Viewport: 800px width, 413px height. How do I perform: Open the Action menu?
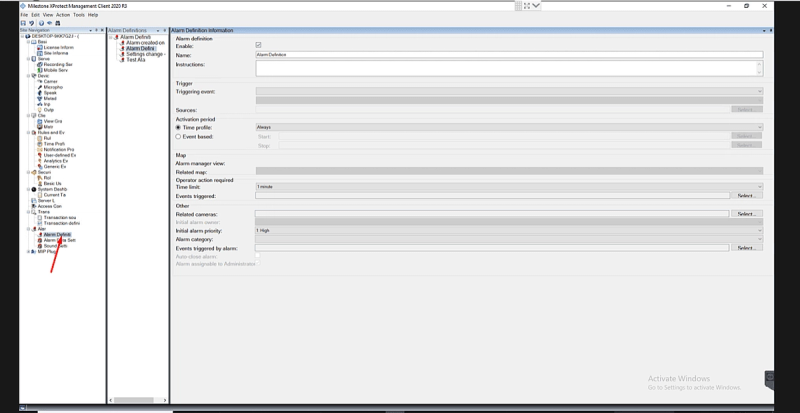pos(63,15)
